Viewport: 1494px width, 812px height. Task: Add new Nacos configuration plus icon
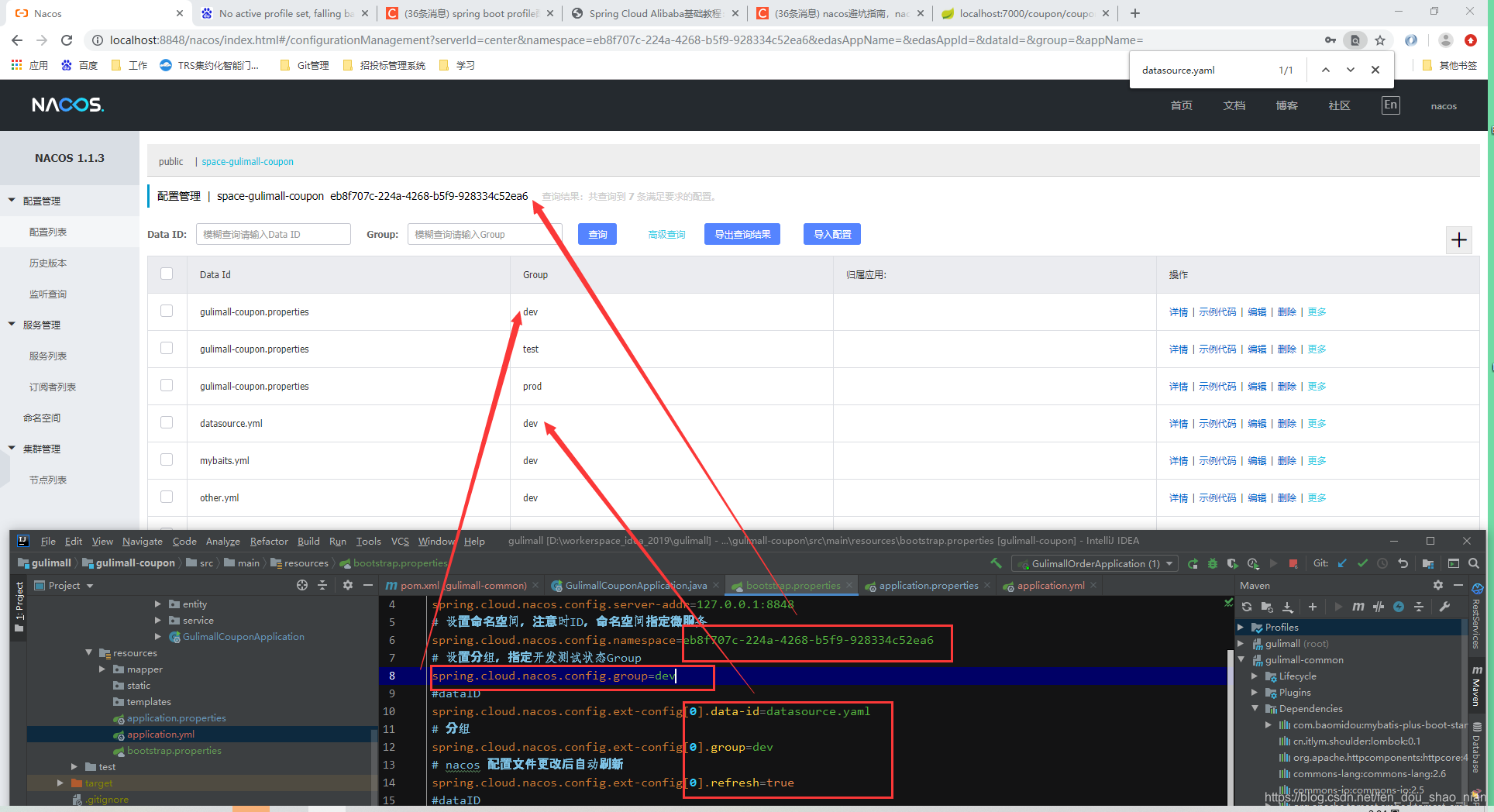pos(1459,240)
